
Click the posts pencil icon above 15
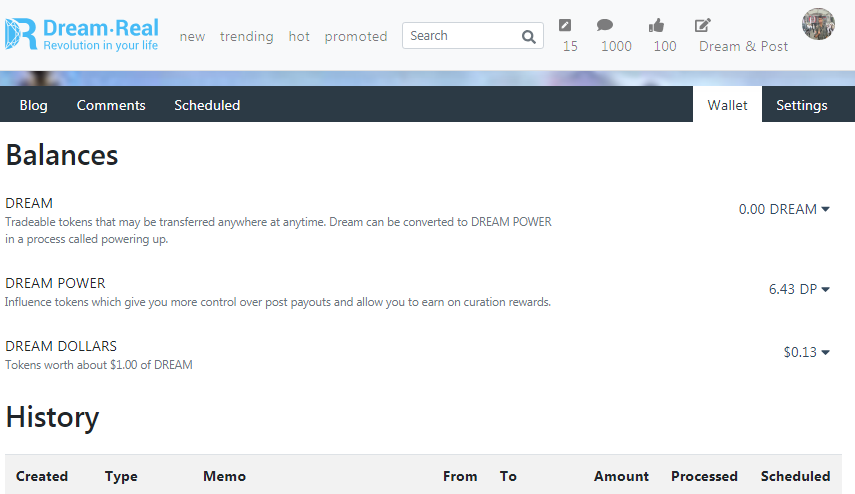(565, 25)
